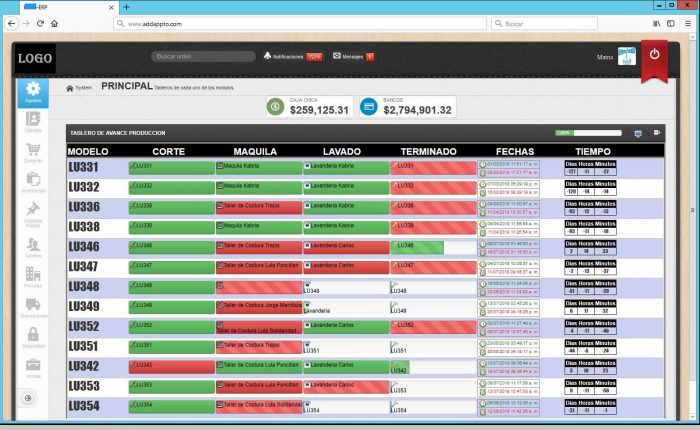Select model LU346 in the table
This screenshot has width=700, height=430.
84,246
